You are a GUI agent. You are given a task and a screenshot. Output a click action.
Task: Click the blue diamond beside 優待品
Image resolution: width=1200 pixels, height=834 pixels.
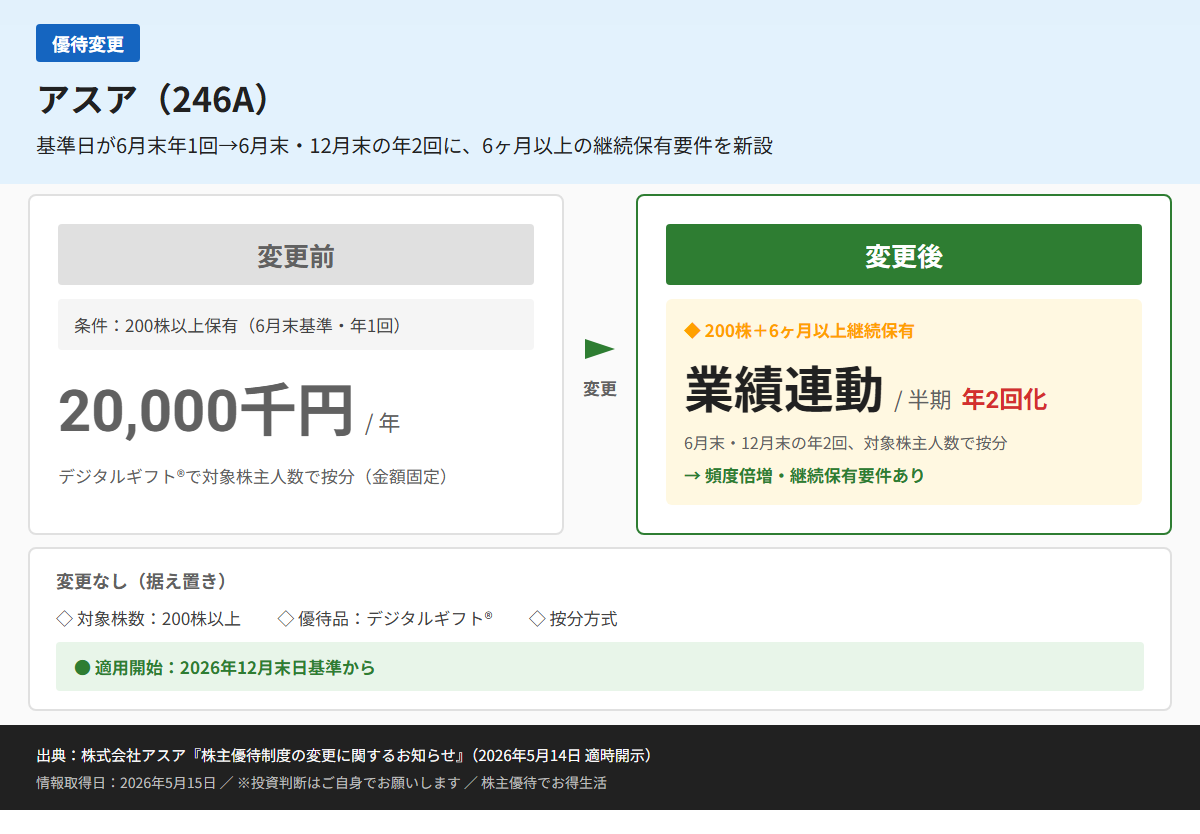tap(286, 618)
